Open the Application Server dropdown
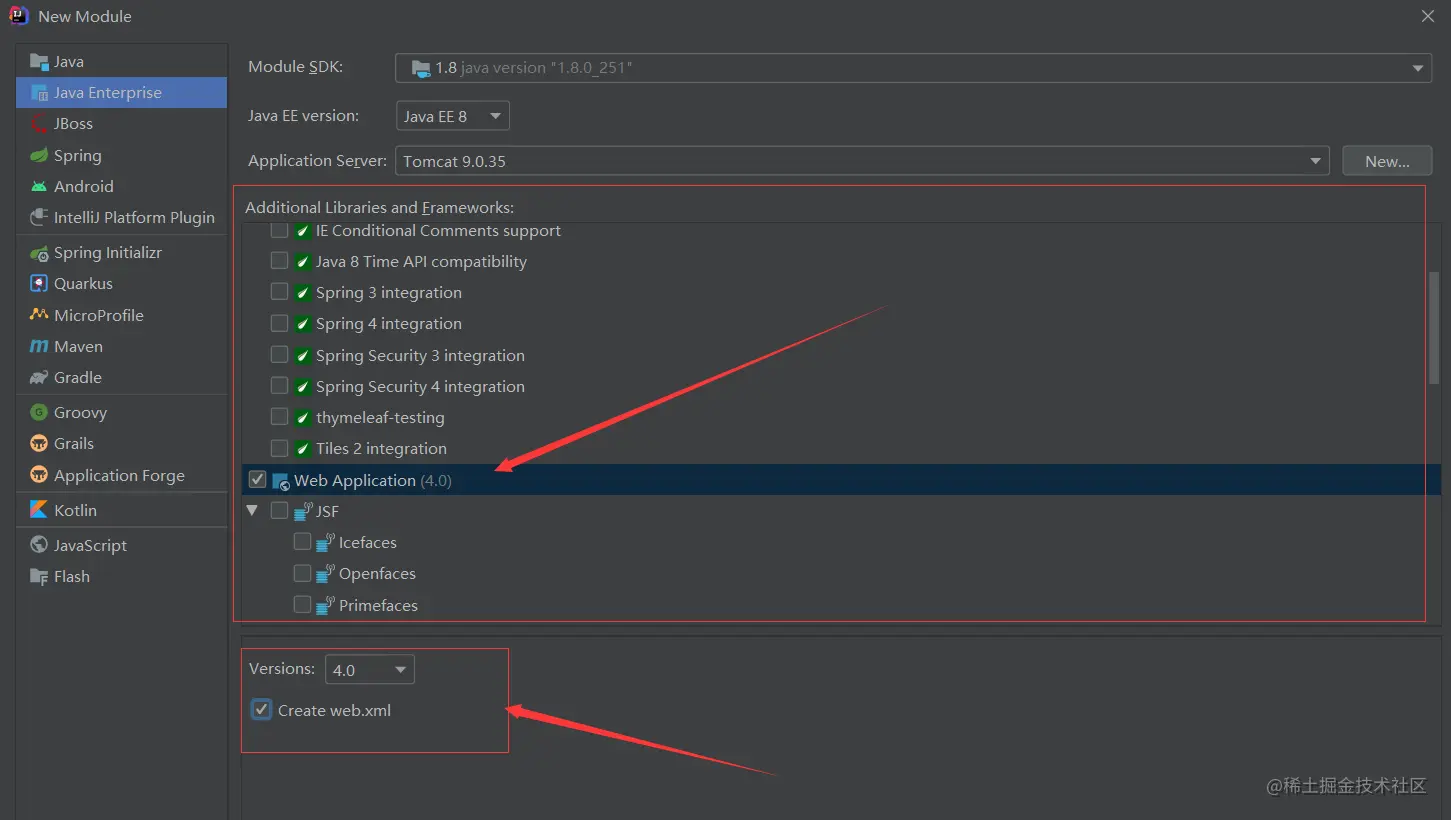This screenshot has height=820, width=1451. (x=862, y=161)
